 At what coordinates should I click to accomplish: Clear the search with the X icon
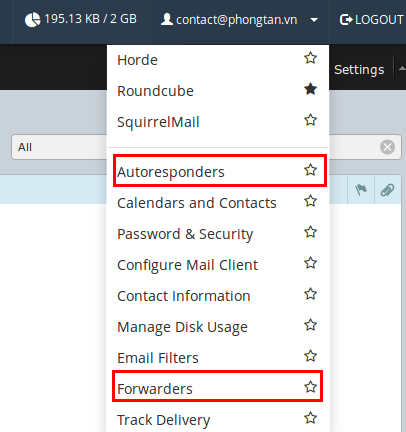tap(387, 147)
